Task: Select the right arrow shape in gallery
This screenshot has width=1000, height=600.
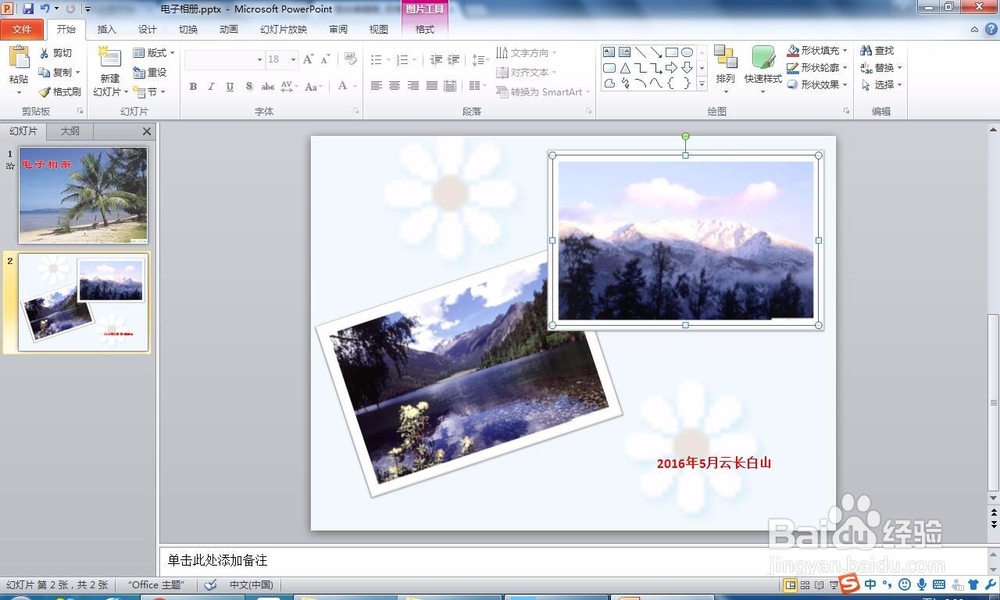Action: click(x=672, y=68)
